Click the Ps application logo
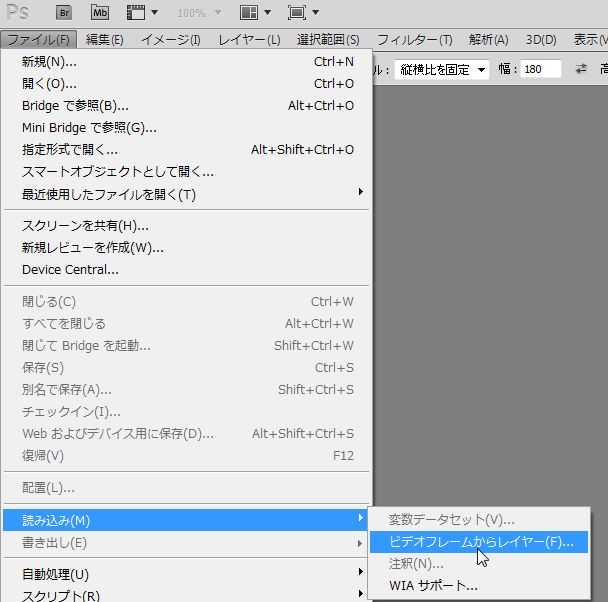The image size is (608, 602). pos(18,12)
